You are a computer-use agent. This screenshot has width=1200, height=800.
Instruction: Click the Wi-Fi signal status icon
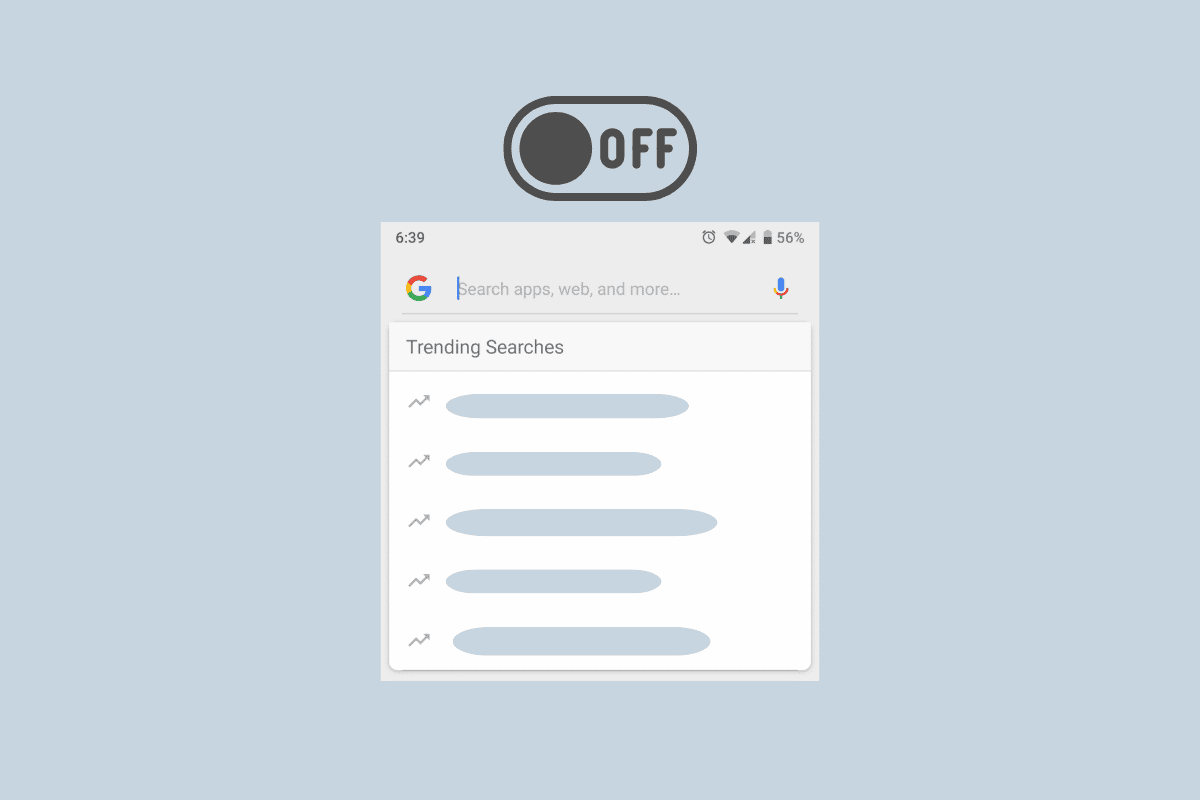732,237
